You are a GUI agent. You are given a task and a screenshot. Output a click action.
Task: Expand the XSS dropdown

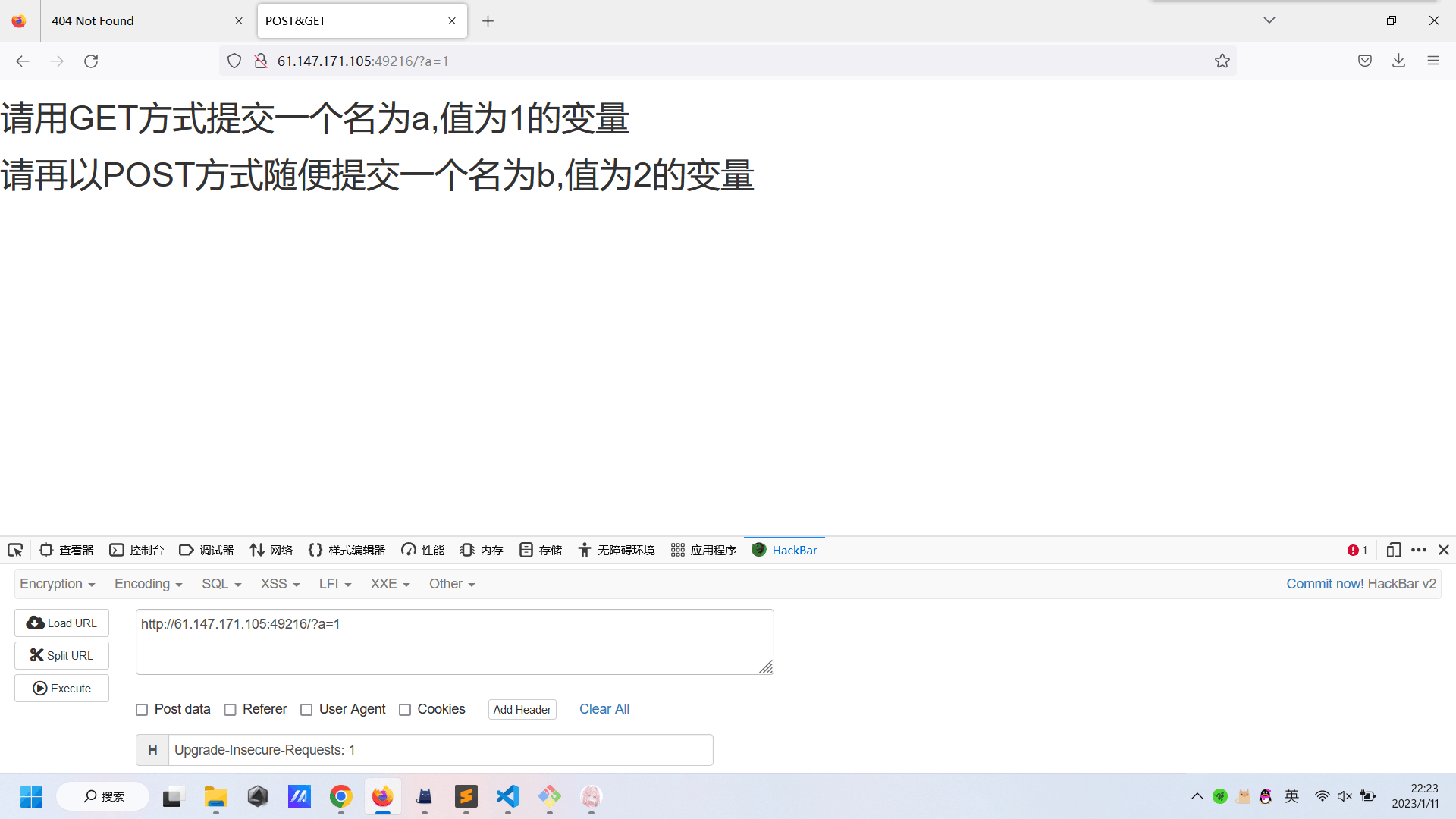point(280,584)
